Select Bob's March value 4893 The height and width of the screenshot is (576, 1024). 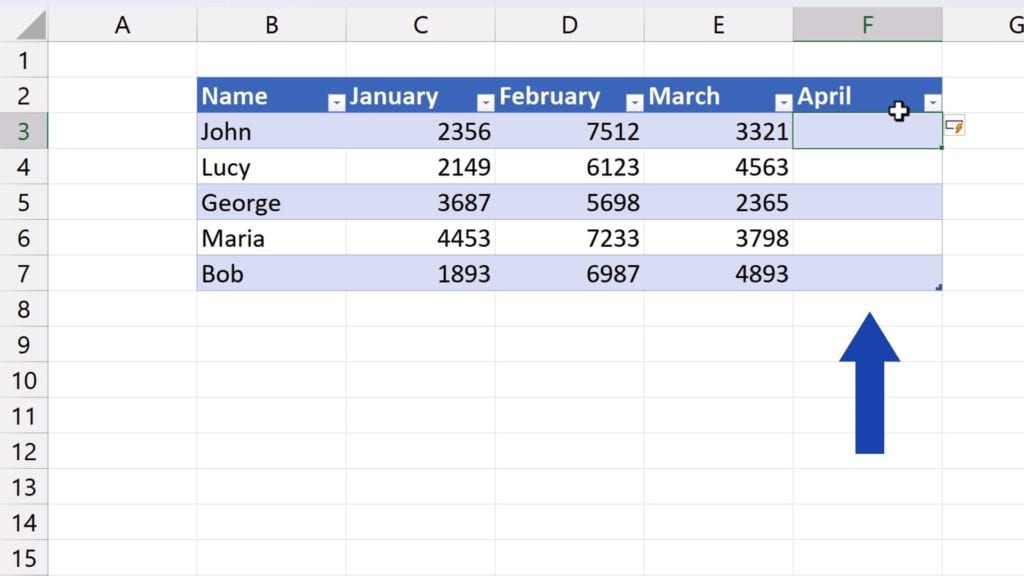(x=718, y=274)
